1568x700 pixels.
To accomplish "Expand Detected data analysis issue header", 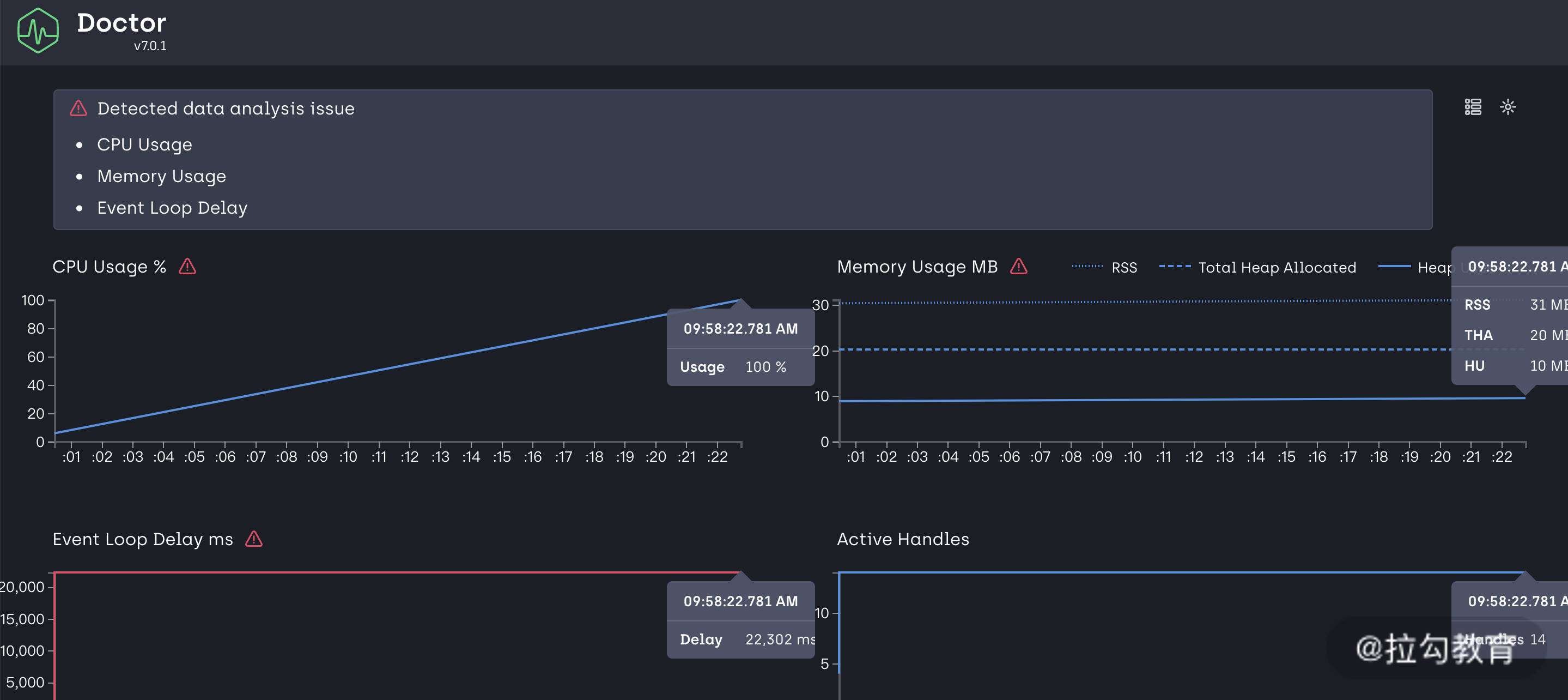I will tap(226, 108).
